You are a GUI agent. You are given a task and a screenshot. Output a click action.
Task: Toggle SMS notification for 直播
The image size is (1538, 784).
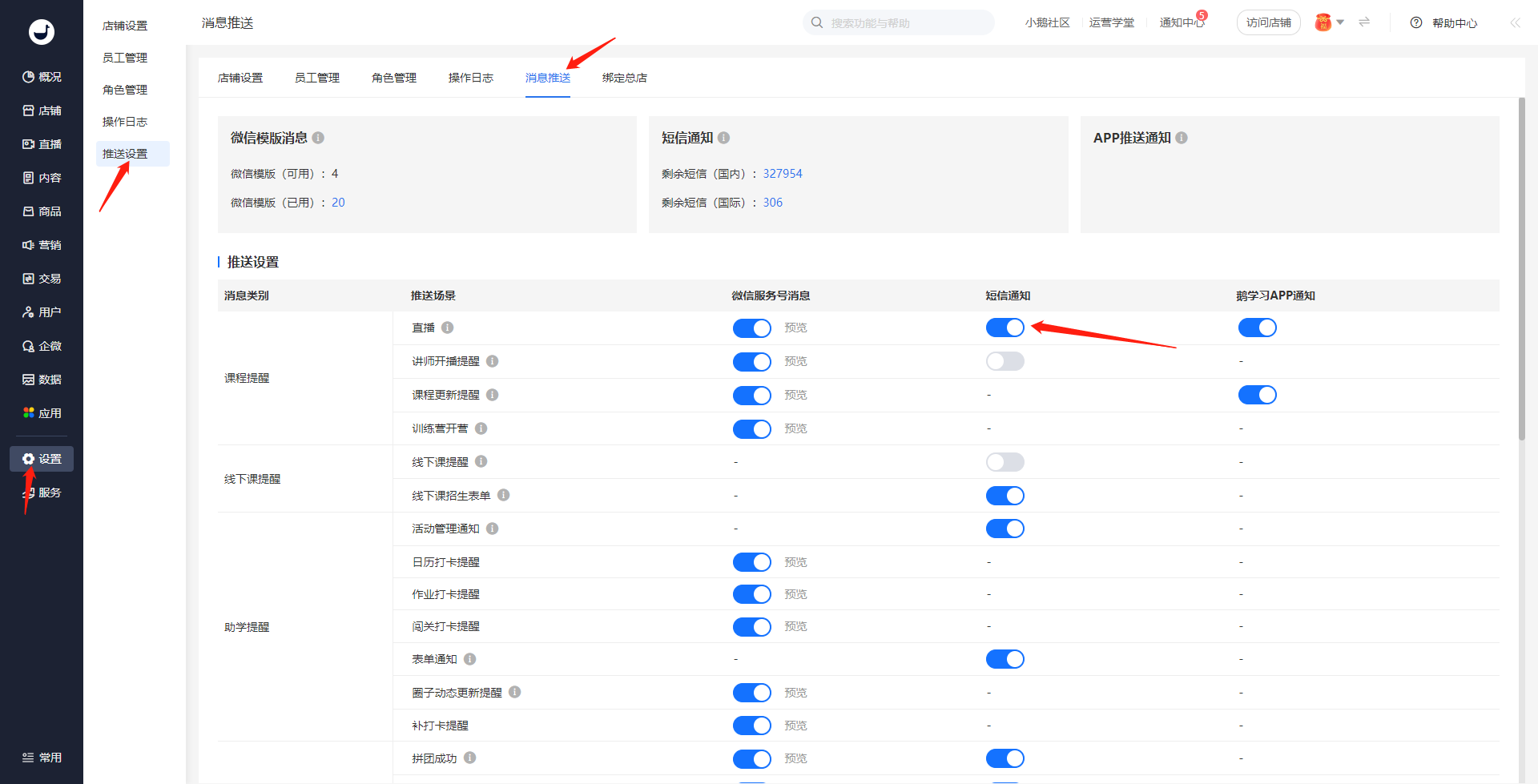pyautogui.click(x=1005, y=328)
